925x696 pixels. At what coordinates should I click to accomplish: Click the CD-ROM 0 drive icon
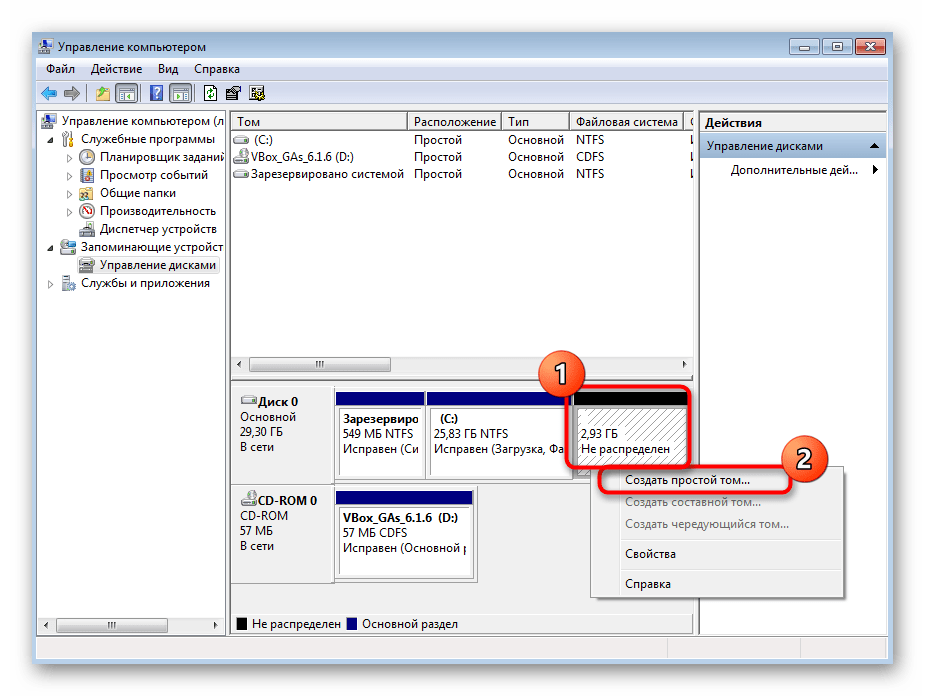click(x=248, y=499)
